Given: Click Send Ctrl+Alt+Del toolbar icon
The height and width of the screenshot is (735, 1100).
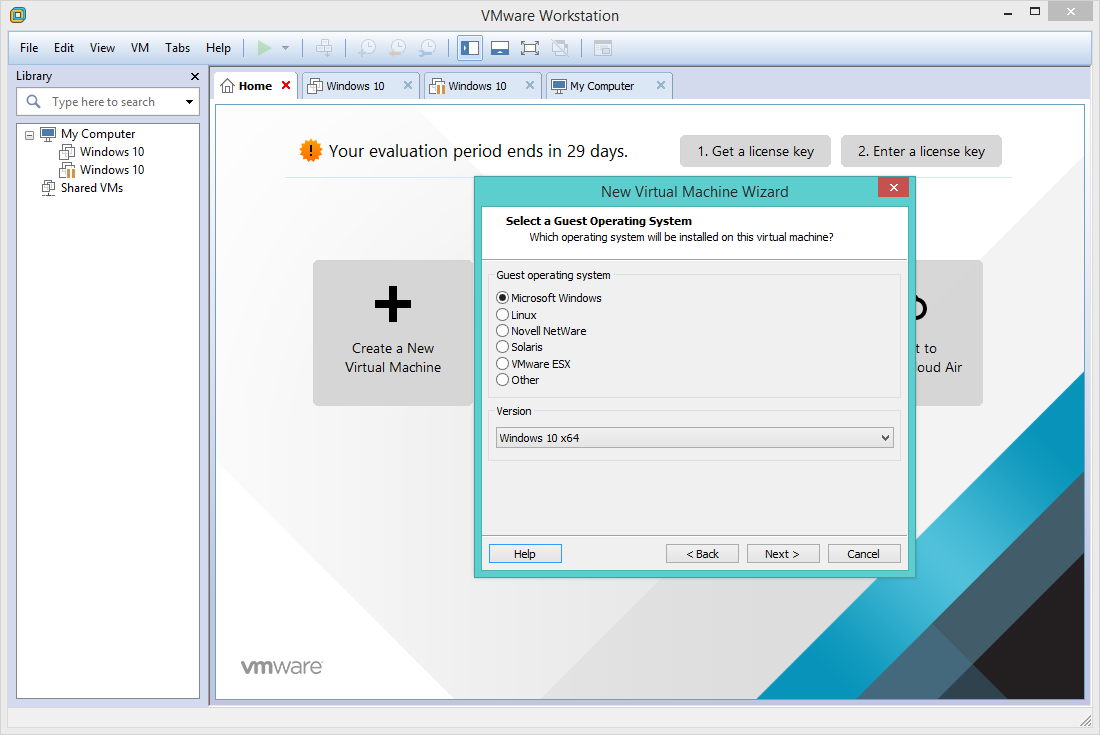Looking at the screenshot, I should [x=323, y=48].
